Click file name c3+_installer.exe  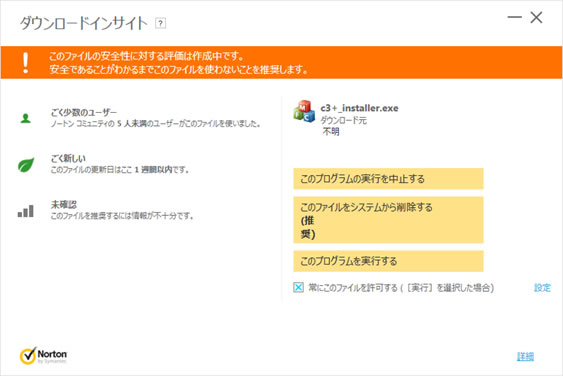(x=359, y=108)
